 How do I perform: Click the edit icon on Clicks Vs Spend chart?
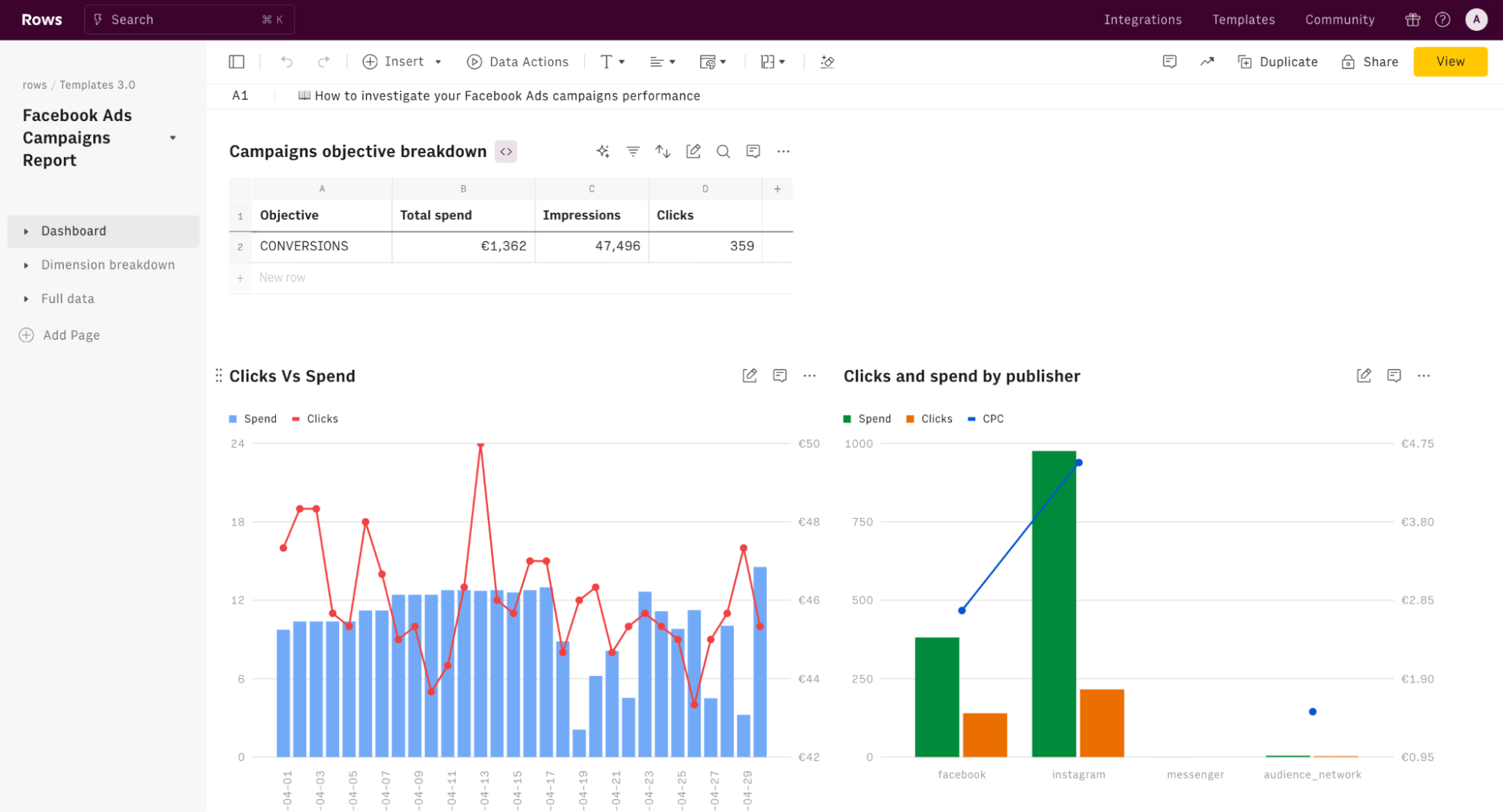[x=749, y=375]
